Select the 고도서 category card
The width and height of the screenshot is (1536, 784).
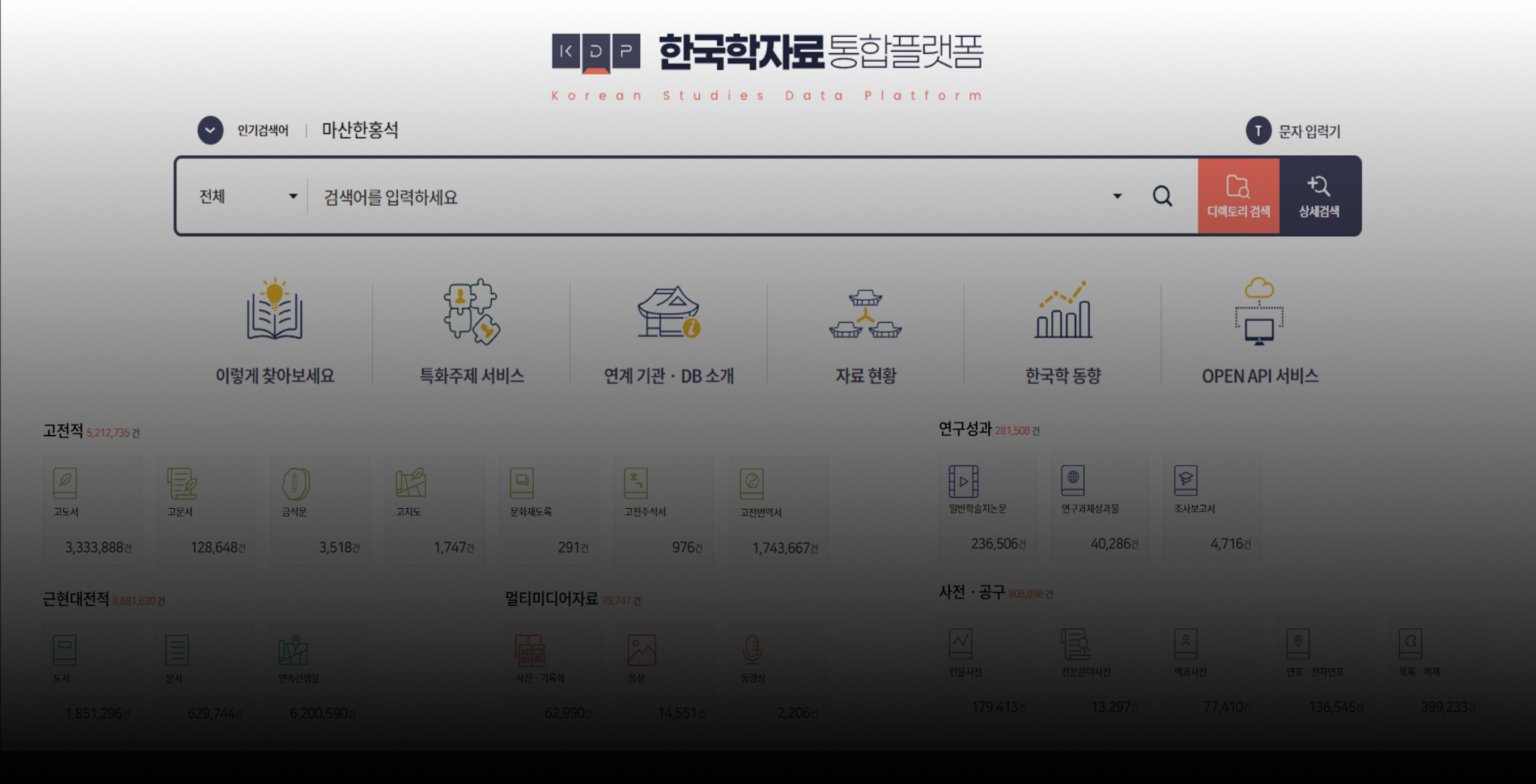[x=92, y=511]
